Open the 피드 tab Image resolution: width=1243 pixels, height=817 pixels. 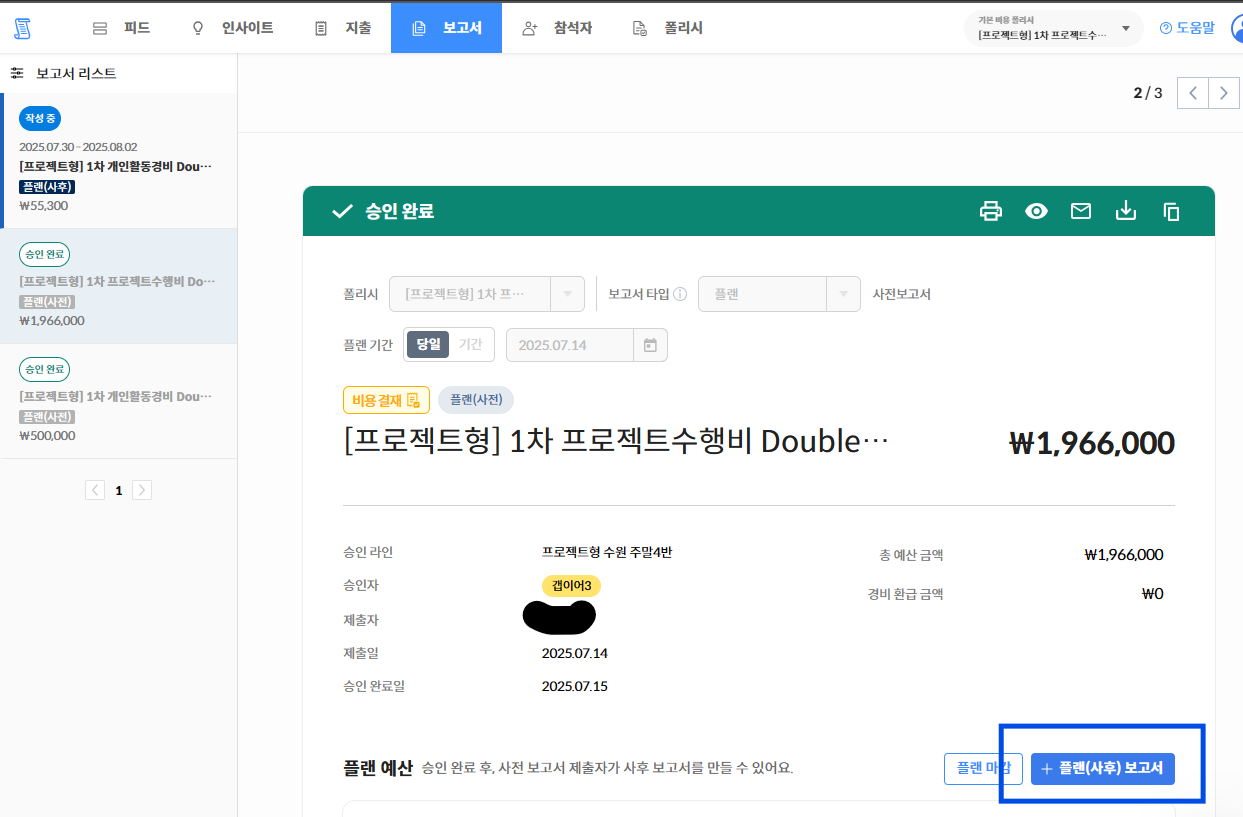pos(121,28)
